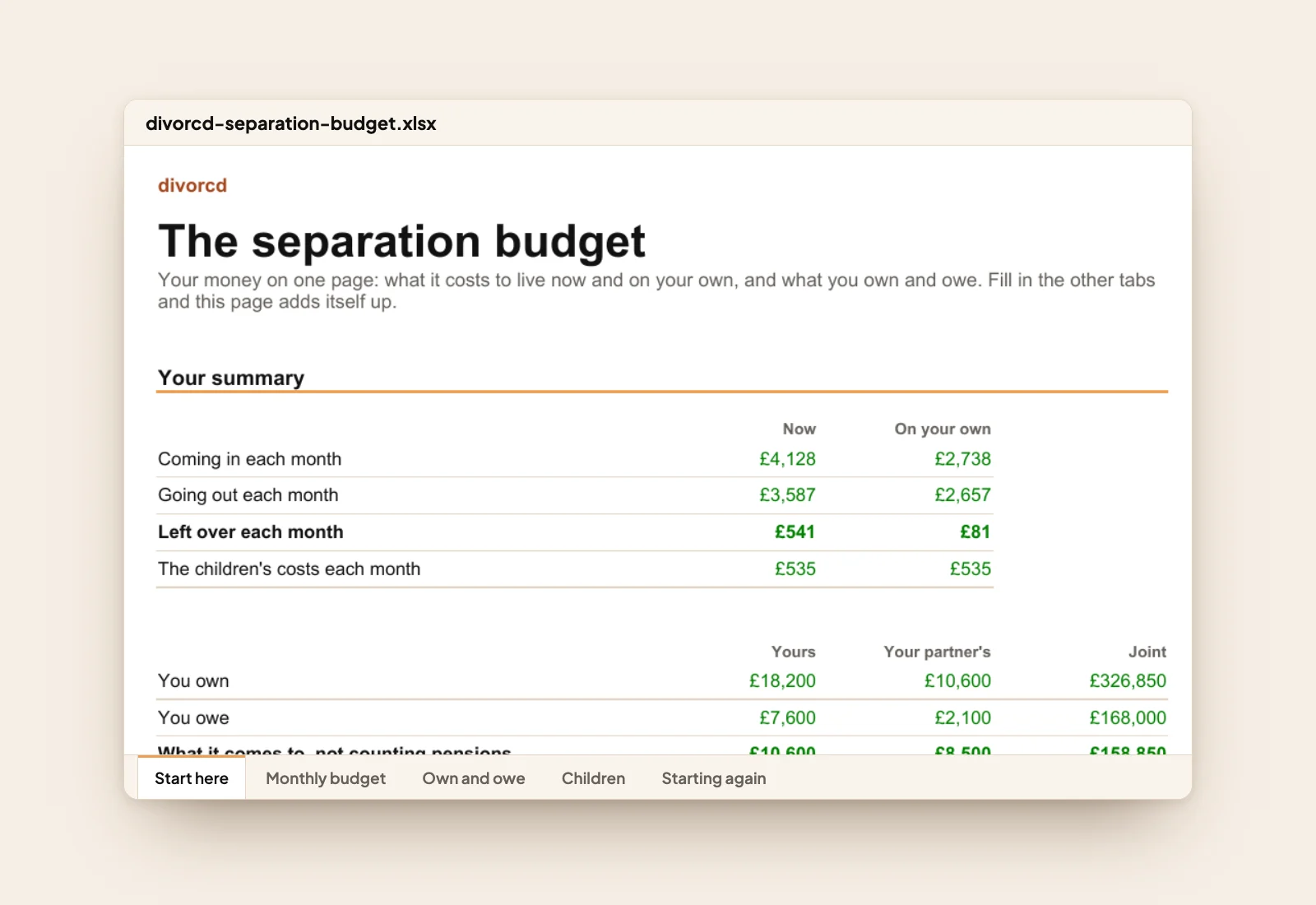Image resolution: width=1316 pixels, height=905 pixels.
Task: Go to the Own and owe tab
Action: tap(474, 778)
